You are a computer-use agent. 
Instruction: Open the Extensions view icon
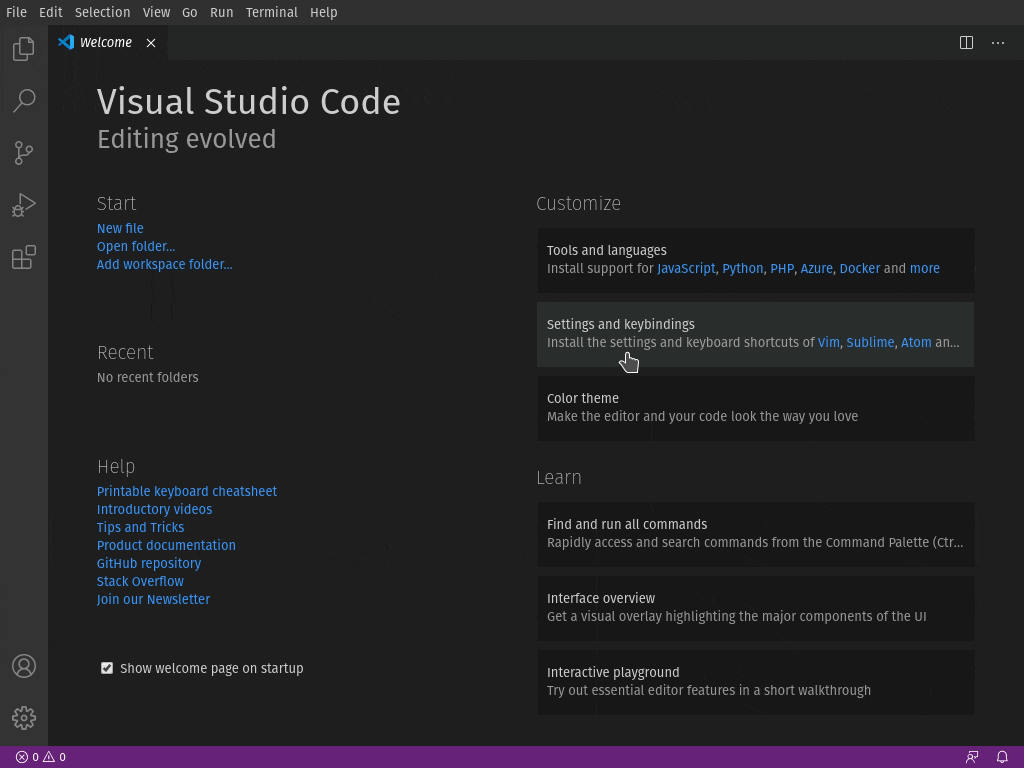tap(24, 257)
